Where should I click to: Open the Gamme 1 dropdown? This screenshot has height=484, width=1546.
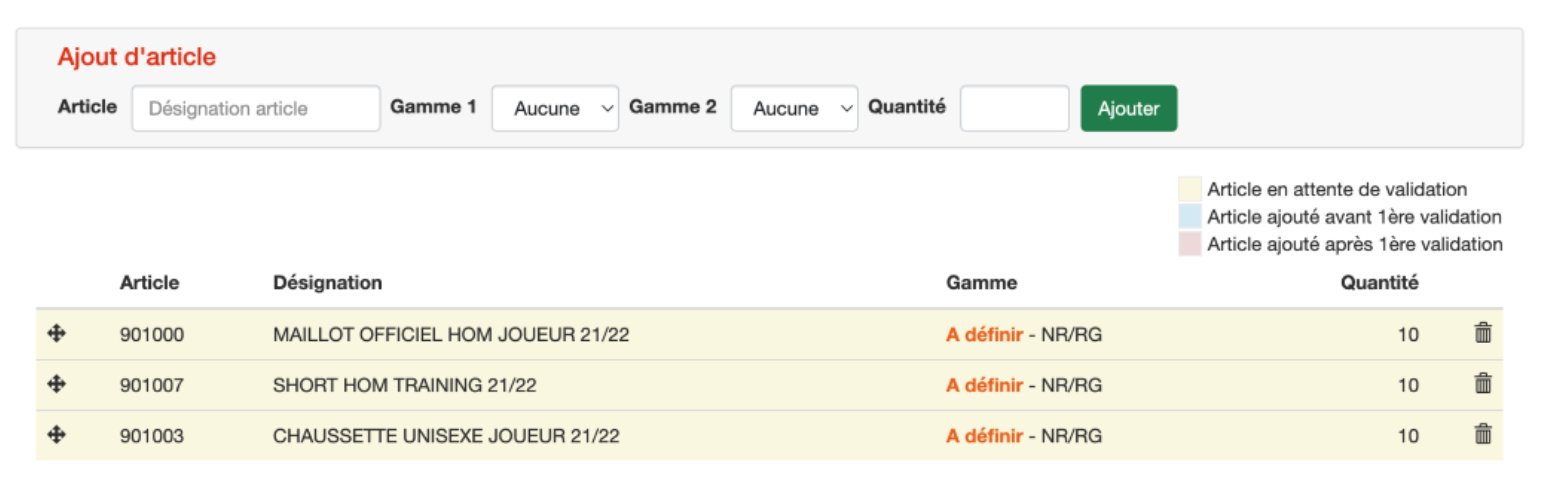point(555,108)
